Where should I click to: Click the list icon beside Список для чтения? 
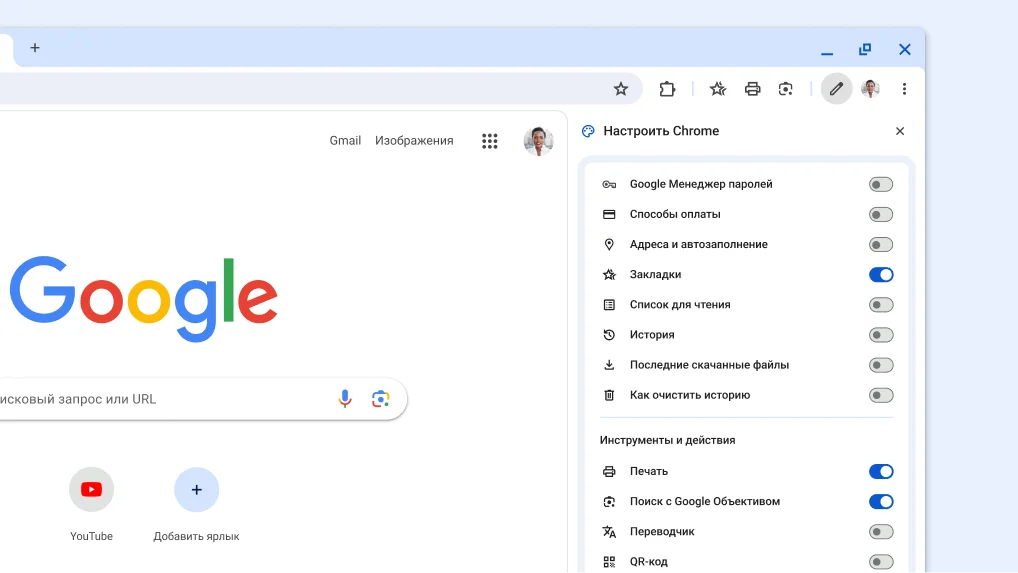tap(609, 305)
